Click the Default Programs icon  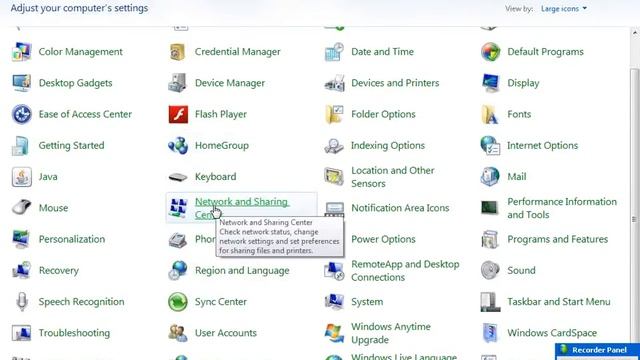[490, 52]
